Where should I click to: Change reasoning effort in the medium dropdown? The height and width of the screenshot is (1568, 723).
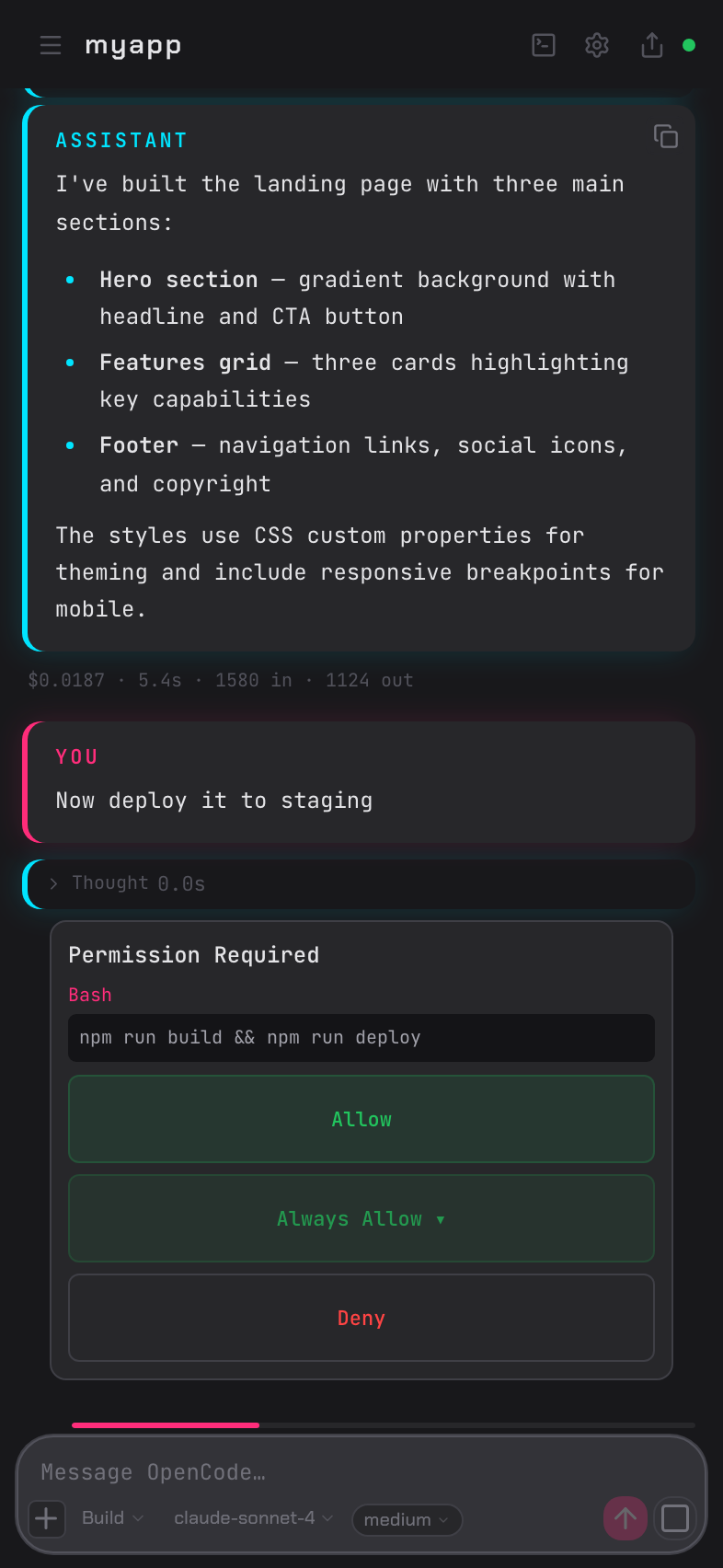[406, 1520]
